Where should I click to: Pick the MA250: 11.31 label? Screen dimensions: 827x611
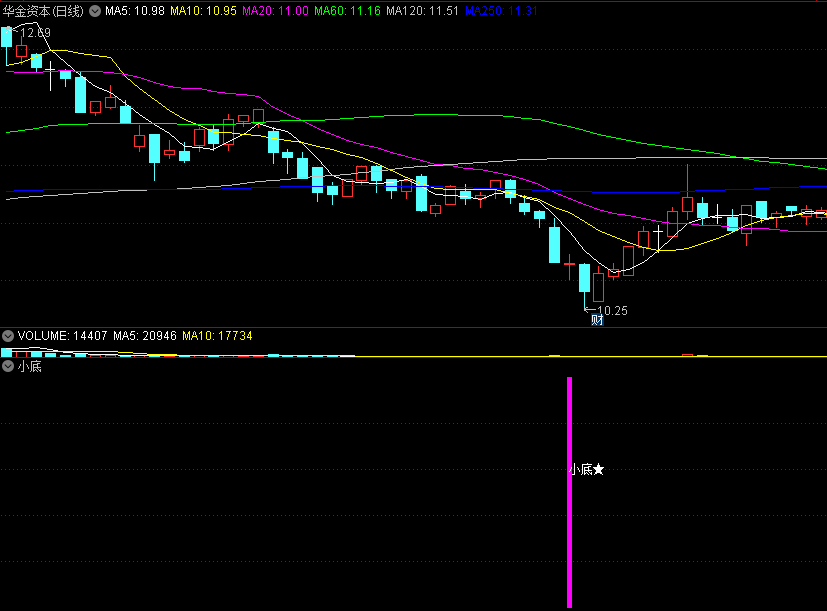502,11
